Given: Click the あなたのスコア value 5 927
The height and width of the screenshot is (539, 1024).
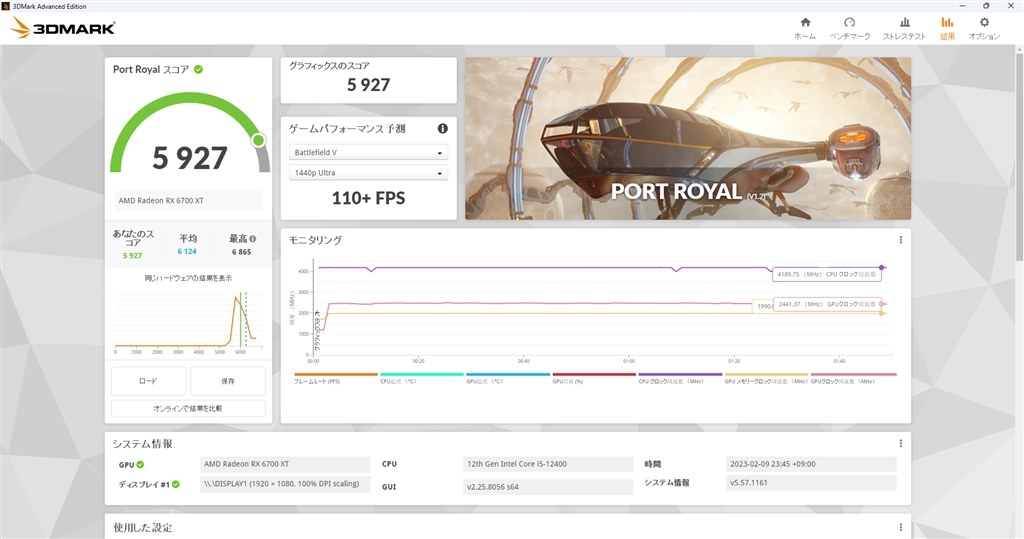Looking at the screenshot, I should click(133, 255).
